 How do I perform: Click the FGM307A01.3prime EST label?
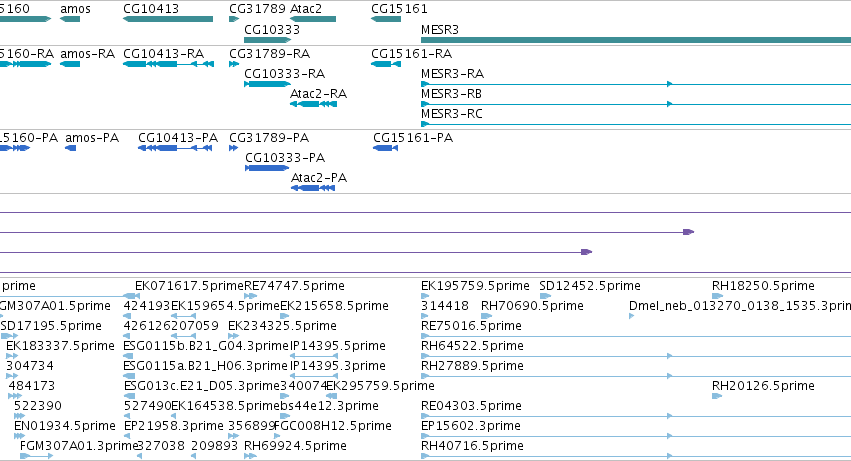pyautogui.click(x=79, y=447)
